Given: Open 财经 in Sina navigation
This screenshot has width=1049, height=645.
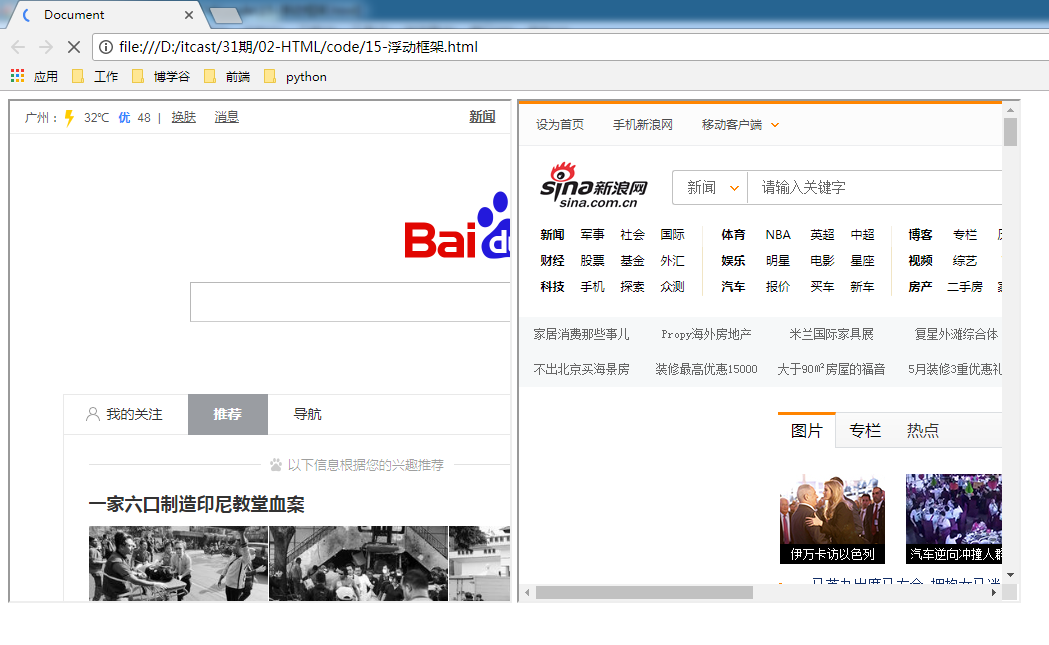Looking at the screenshot, I should tap(552, 260).
